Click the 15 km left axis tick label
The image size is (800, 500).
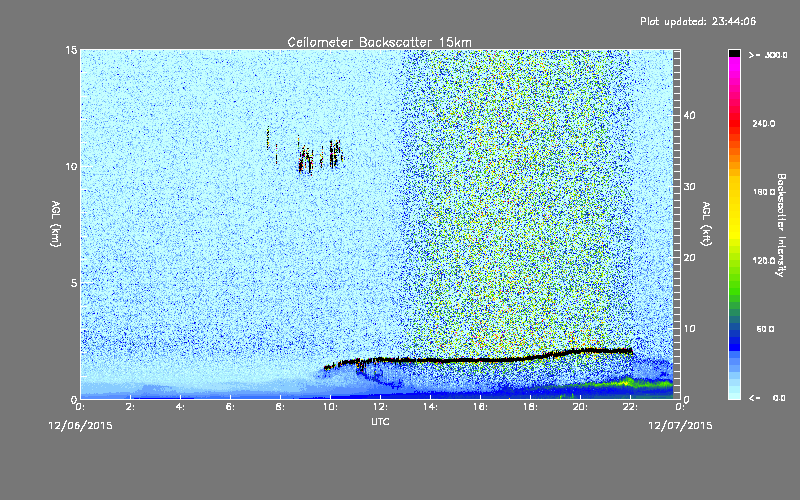(x=71, y=50)
